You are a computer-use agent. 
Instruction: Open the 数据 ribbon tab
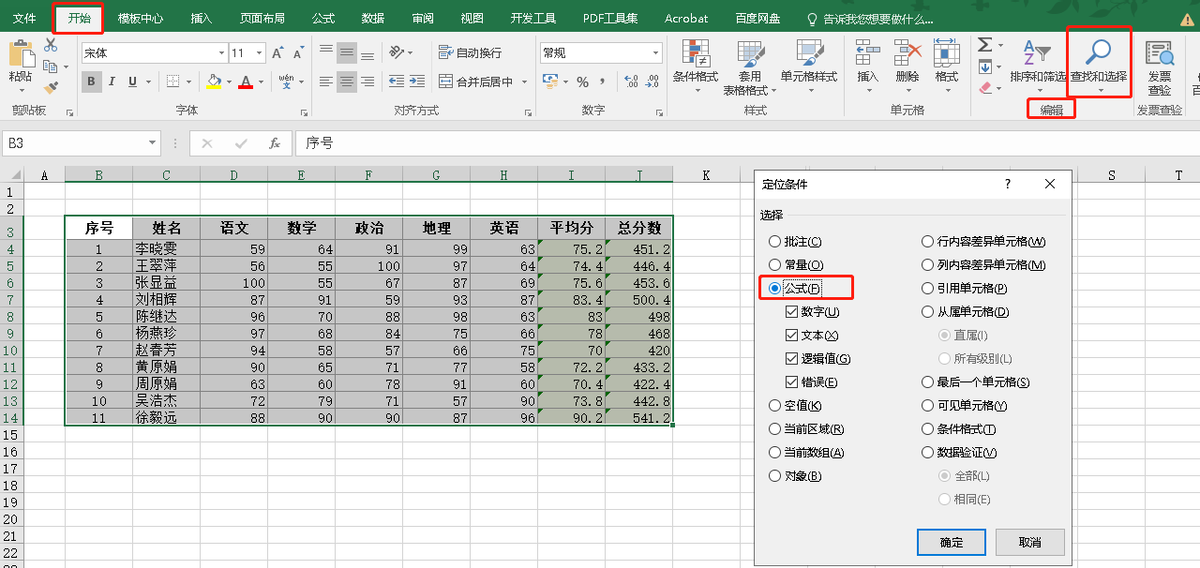tap(373, 18)
